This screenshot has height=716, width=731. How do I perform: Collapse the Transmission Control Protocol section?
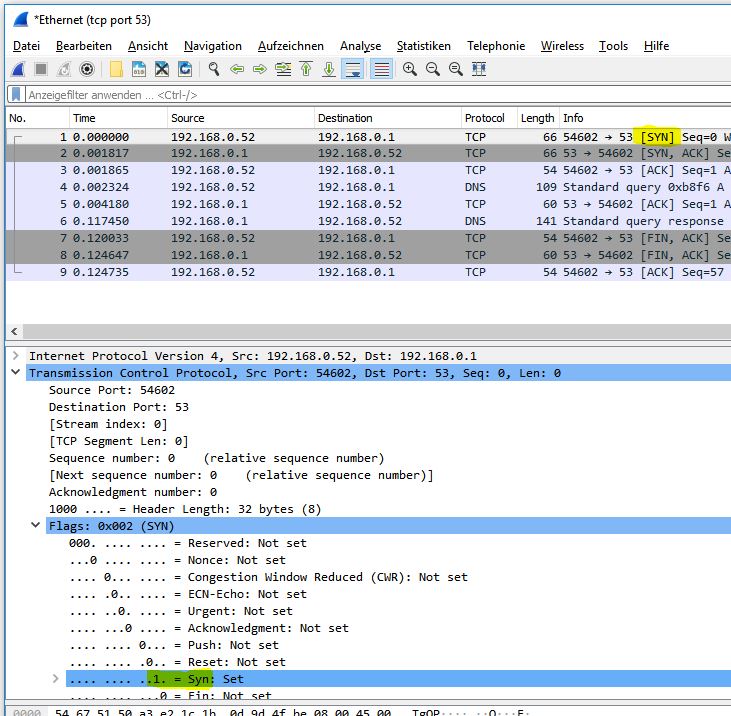point(16,373)
